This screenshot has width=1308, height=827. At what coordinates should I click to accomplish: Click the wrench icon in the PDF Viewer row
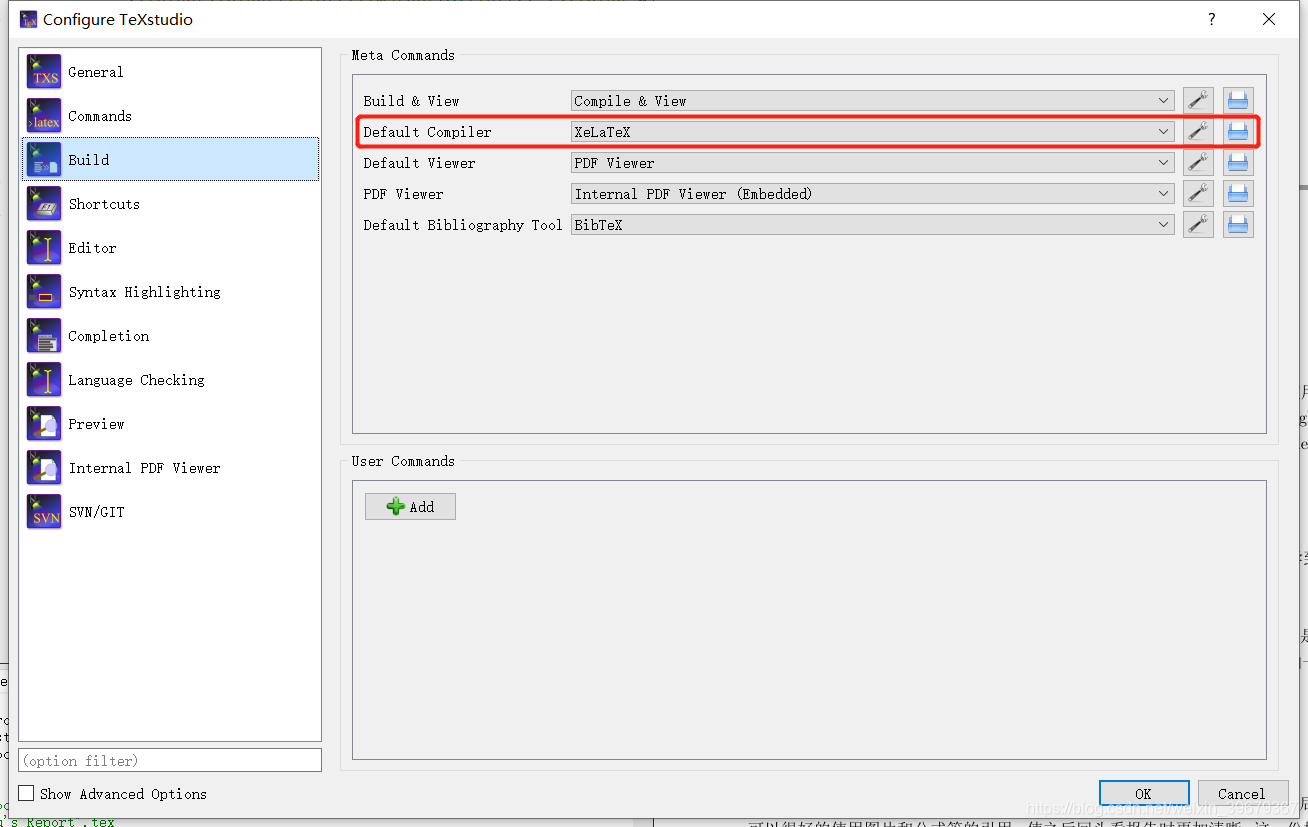click(x=1198, y=194)
